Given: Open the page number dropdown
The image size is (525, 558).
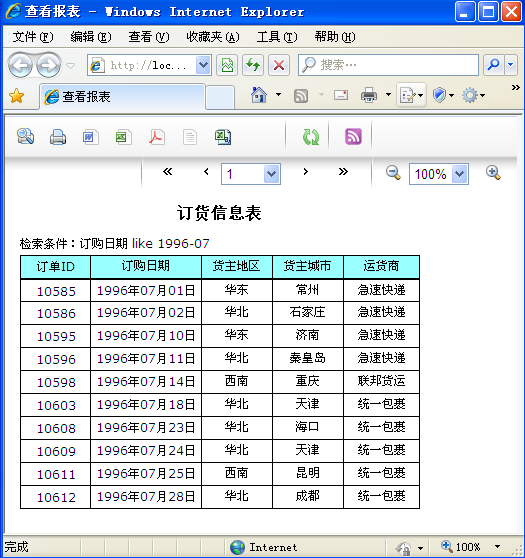Looking at the screenshot, I should click(x=272, y=174).
